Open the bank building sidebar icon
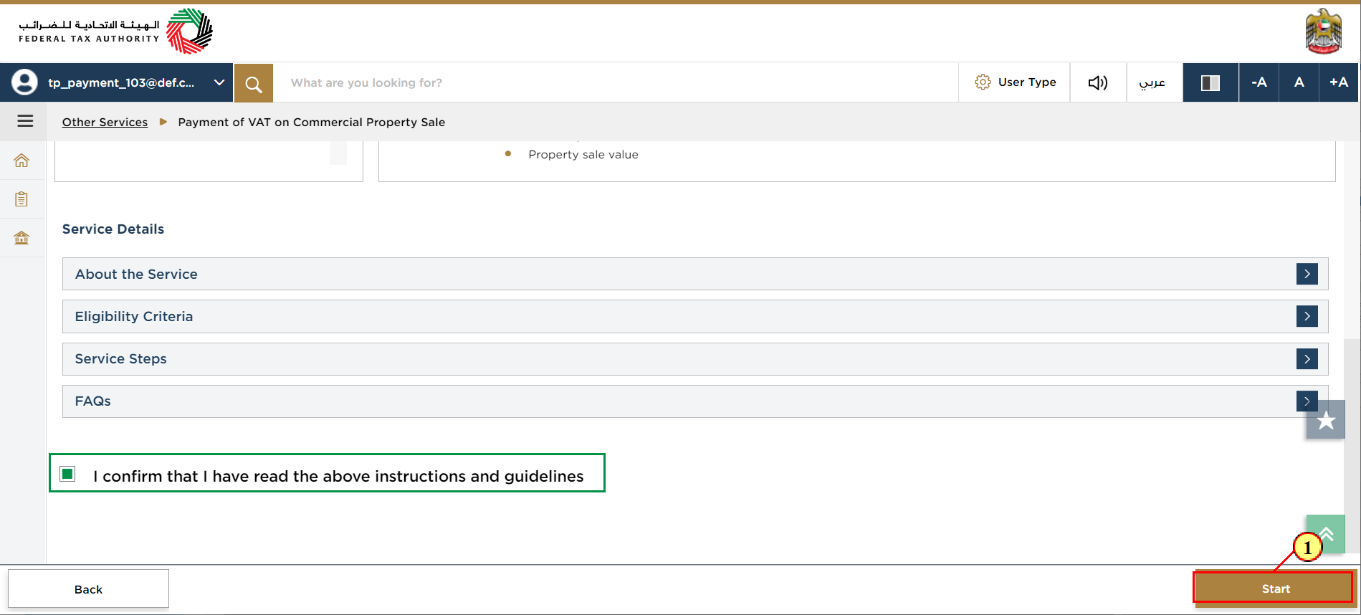This screenshot has height=615, width=1361. pos(21,238)
